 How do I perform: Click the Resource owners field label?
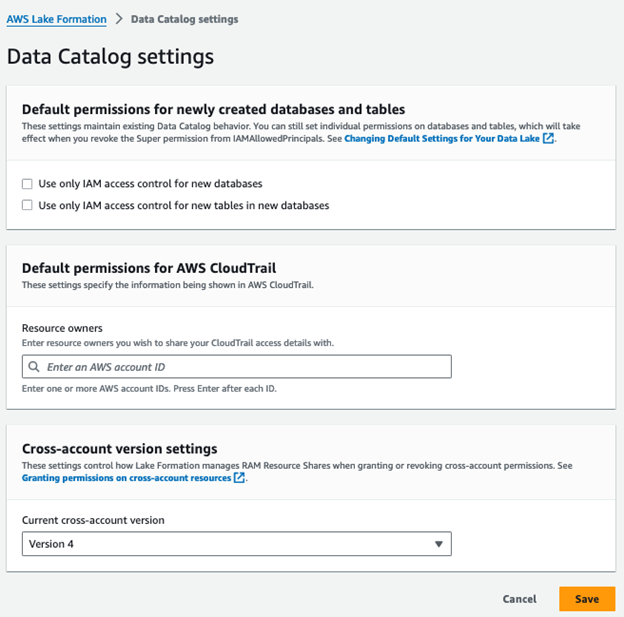click(x=62, y=327)
